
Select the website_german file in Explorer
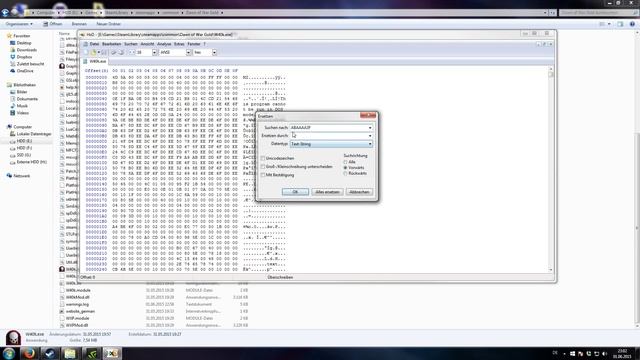80,311
